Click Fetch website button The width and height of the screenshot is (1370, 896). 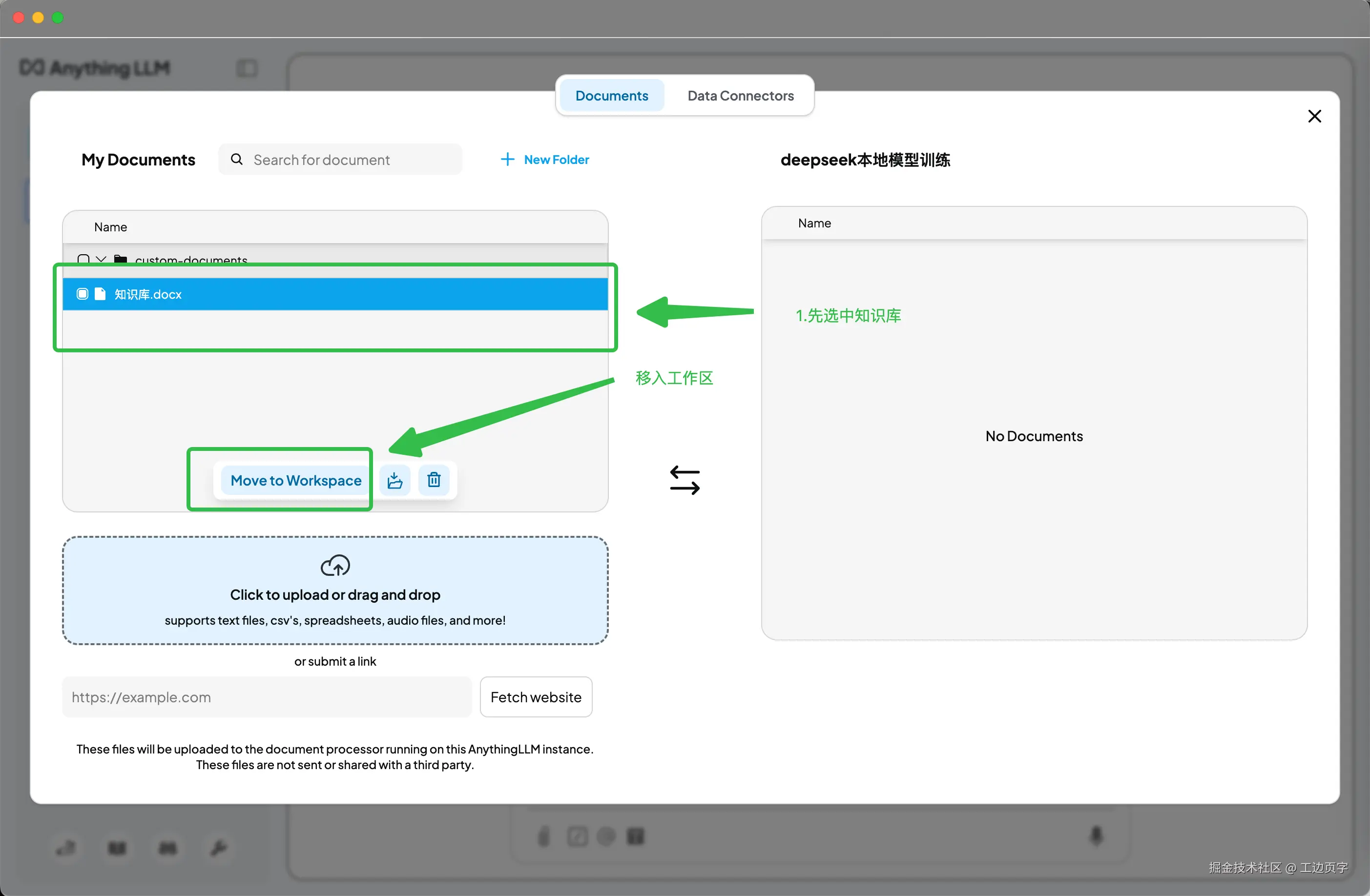535,697
